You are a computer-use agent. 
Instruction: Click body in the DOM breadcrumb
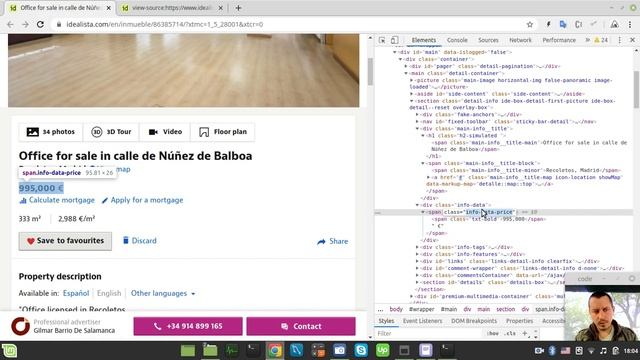pyautogui.click(x=396, y=309)
